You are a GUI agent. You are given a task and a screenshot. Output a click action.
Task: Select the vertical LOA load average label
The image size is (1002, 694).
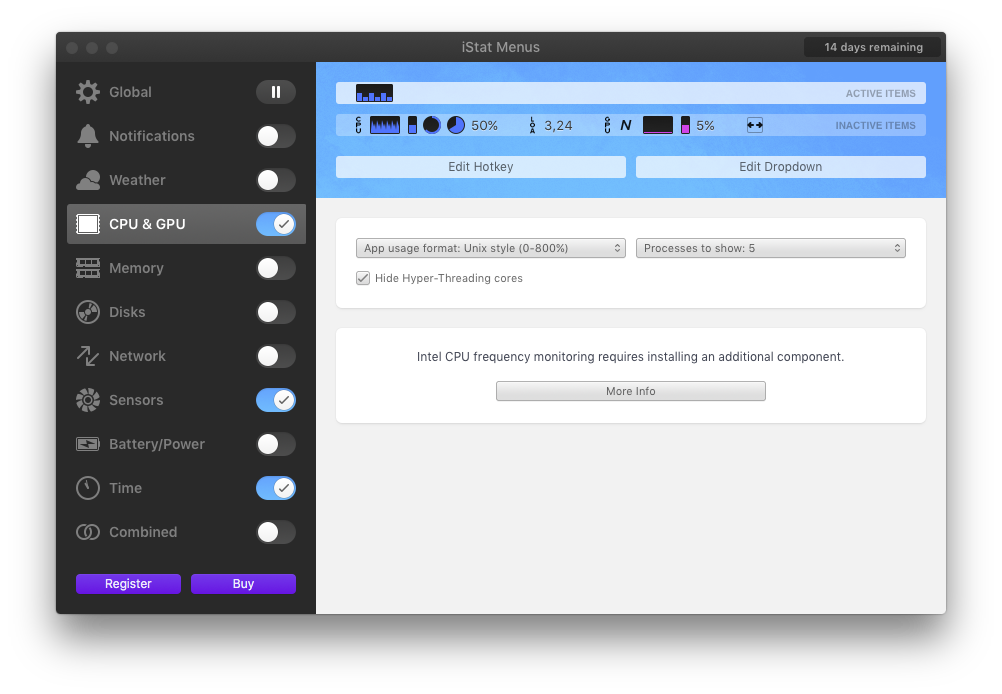click(532, 125)
